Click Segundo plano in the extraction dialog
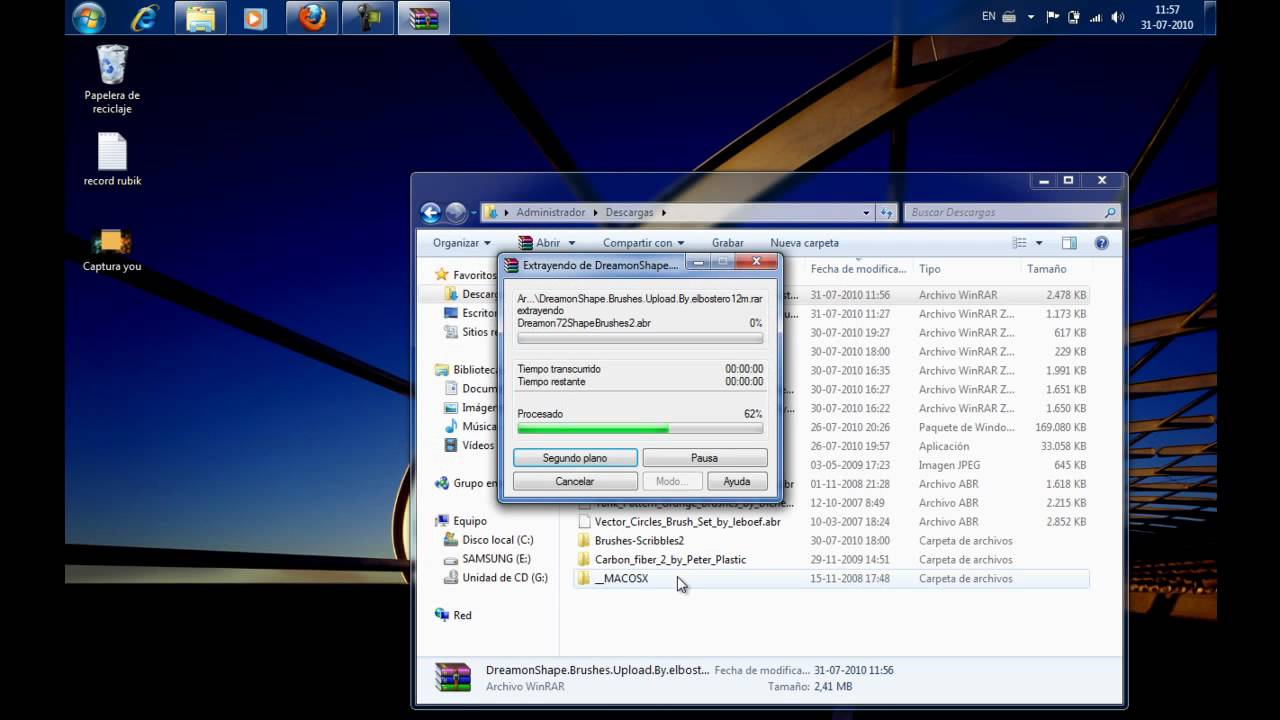The image size is (1280, 720). (575, 458)
